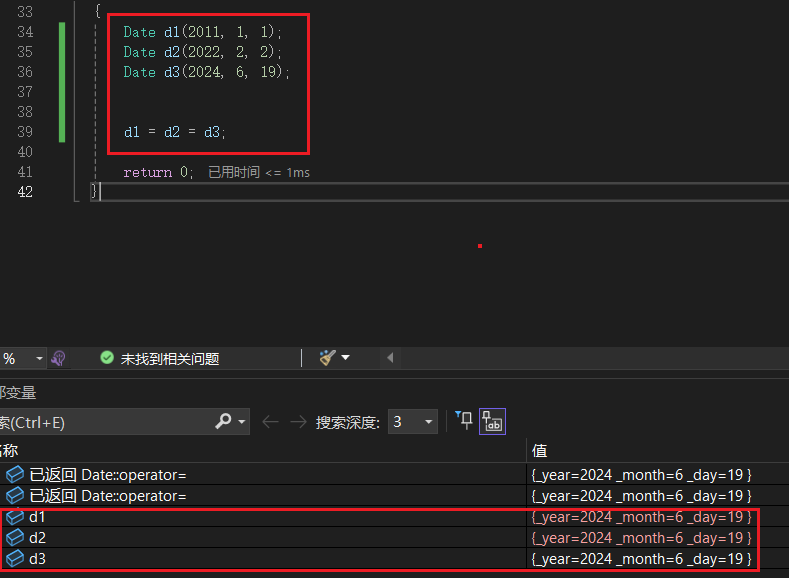Click the code cleanup broom icon
The height and width of the screenshot is (578, 789).
click(x=328, y=358)
